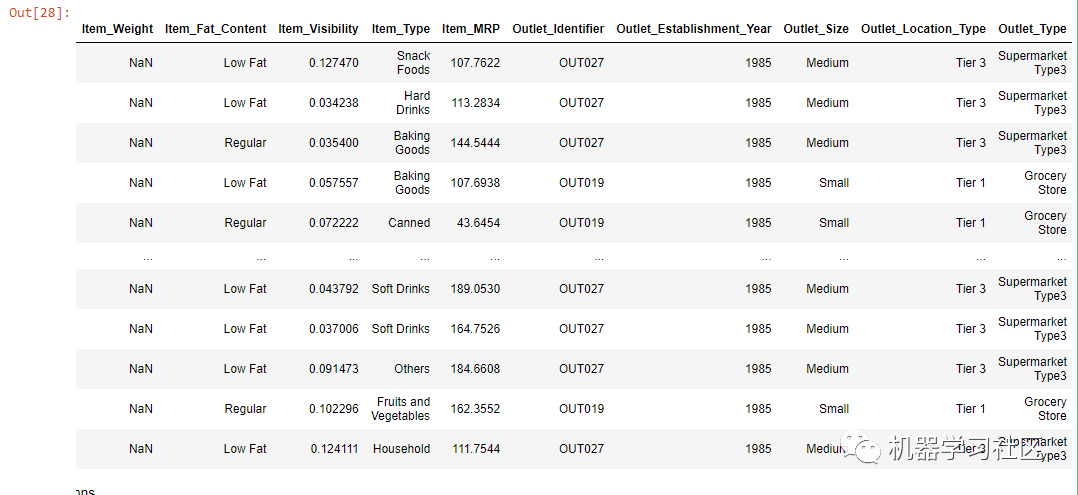Click the Item_Visibility column header
Screen dimensions: 1078x495
[318, 29]
